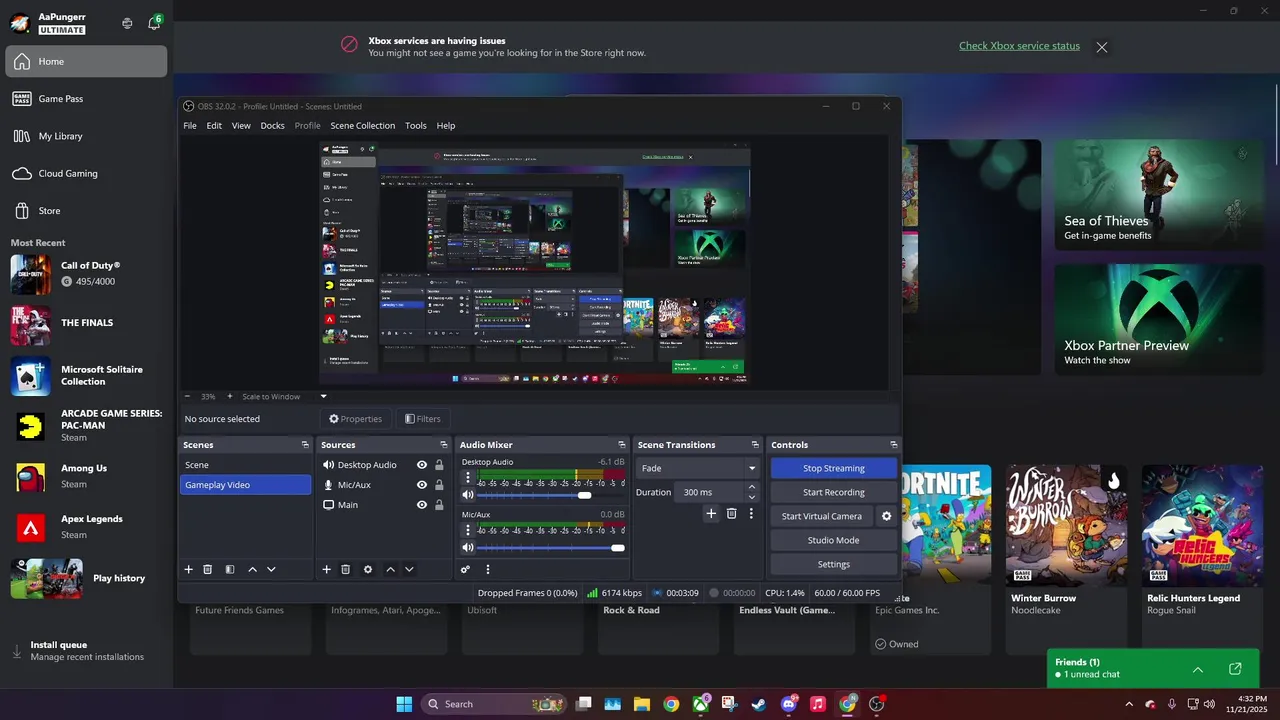Open the OBS Edit menu
This screenshot has width=1280, height=720.
tap(214, 126)
